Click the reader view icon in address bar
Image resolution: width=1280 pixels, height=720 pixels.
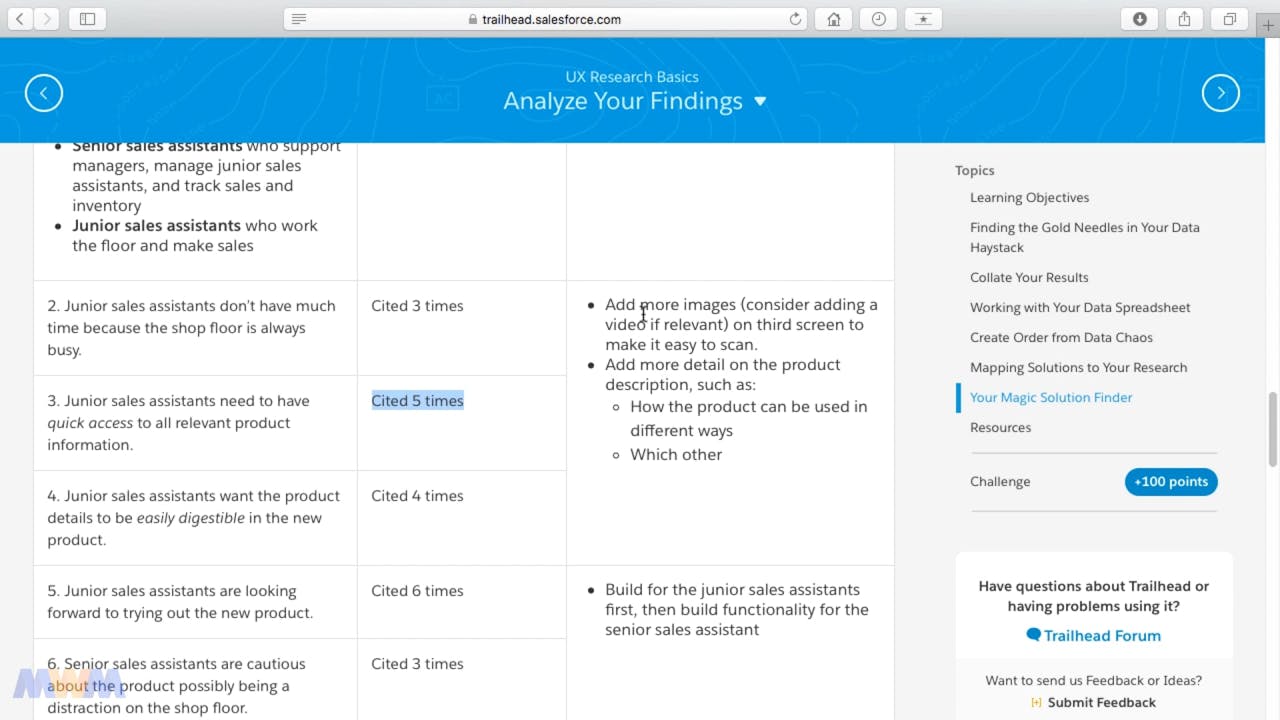pyautogui.click(x=299, y=19)
